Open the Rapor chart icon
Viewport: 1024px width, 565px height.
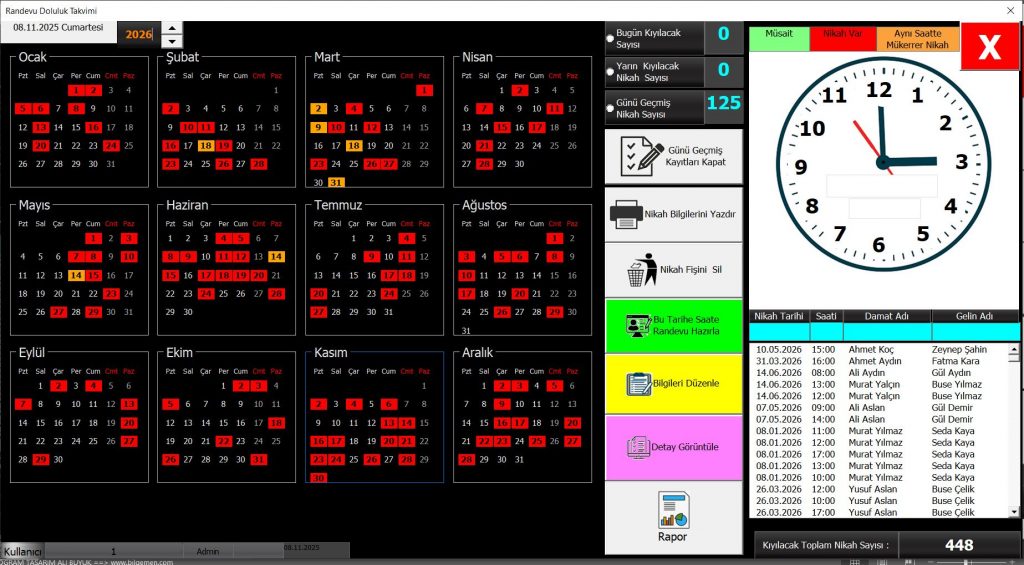(673, 509)
